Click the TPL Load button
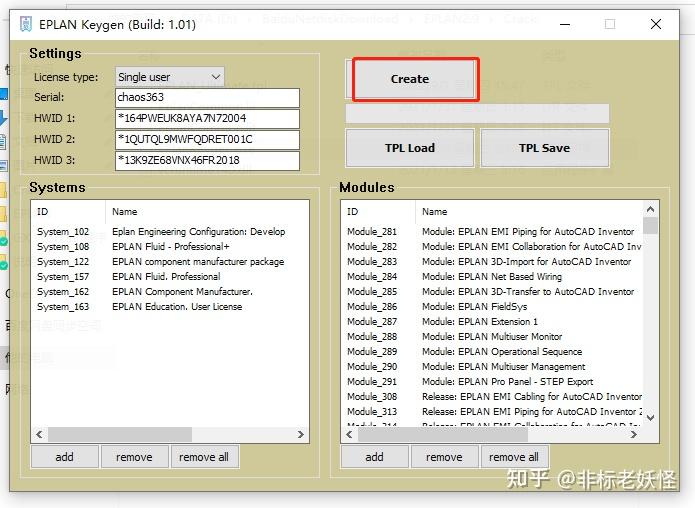The width and height of the screenshot is (695, 508). 410,148
